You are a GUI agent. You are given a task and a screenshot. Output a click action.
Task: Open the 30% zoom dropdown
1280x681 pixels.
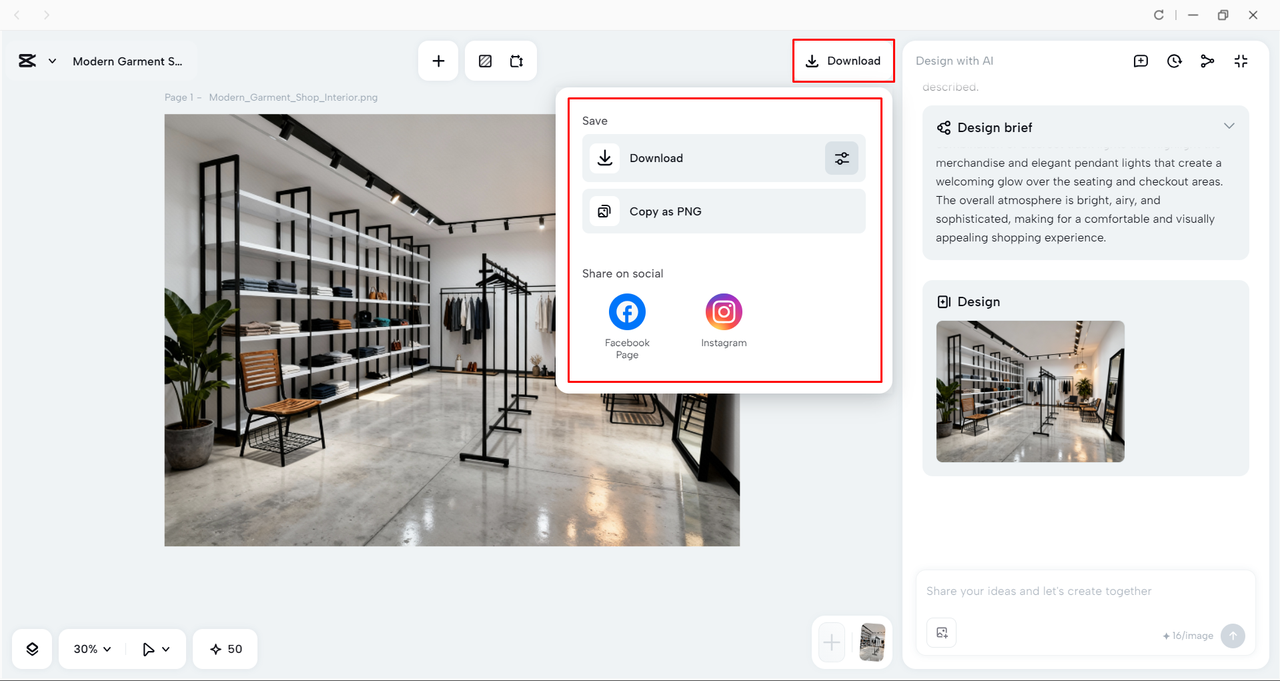coord(92,649)
